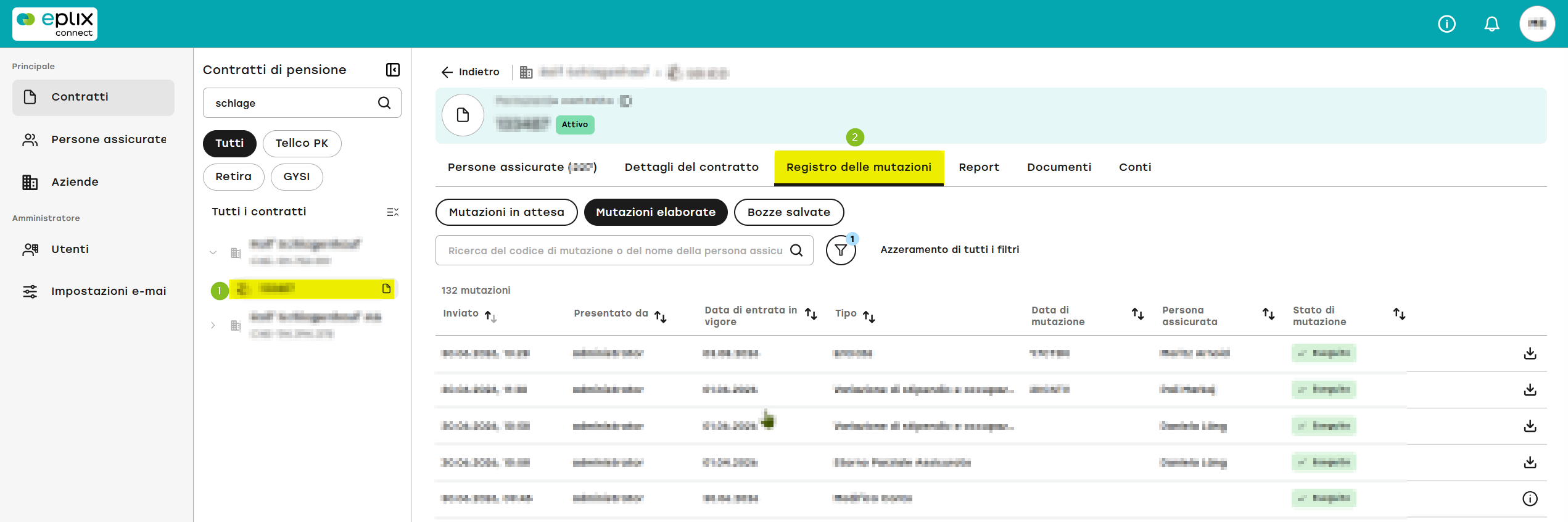Click the Indietro back link

470,72
